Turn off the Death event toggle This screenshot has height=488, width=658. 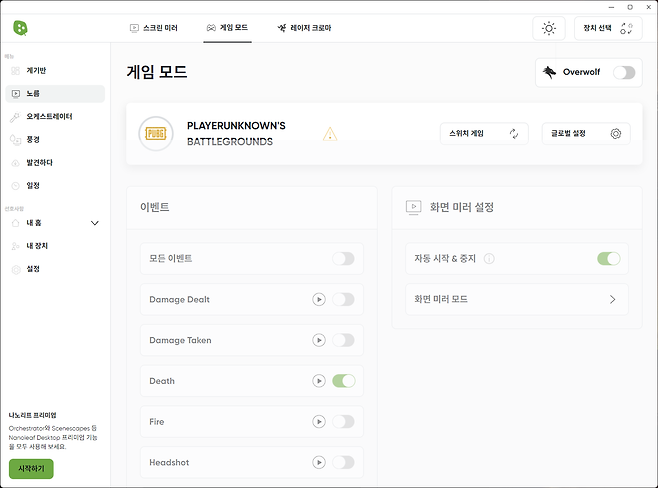(343, 381)
